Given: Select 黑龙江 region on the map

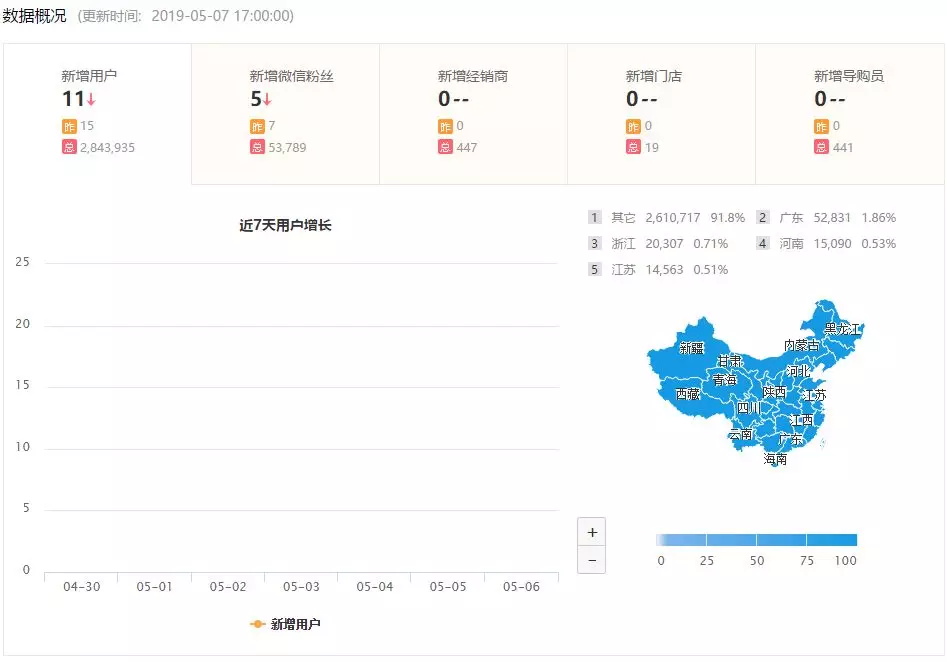Looking at the screenshot, I should [x=843, y=329].
